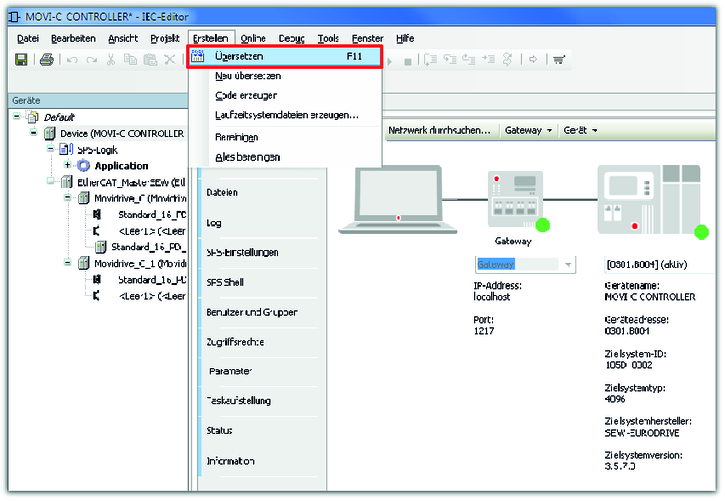The image size is (725, 501).
Task: Click the Paste clipboard toolbar icon
Action: click(148, 60)
